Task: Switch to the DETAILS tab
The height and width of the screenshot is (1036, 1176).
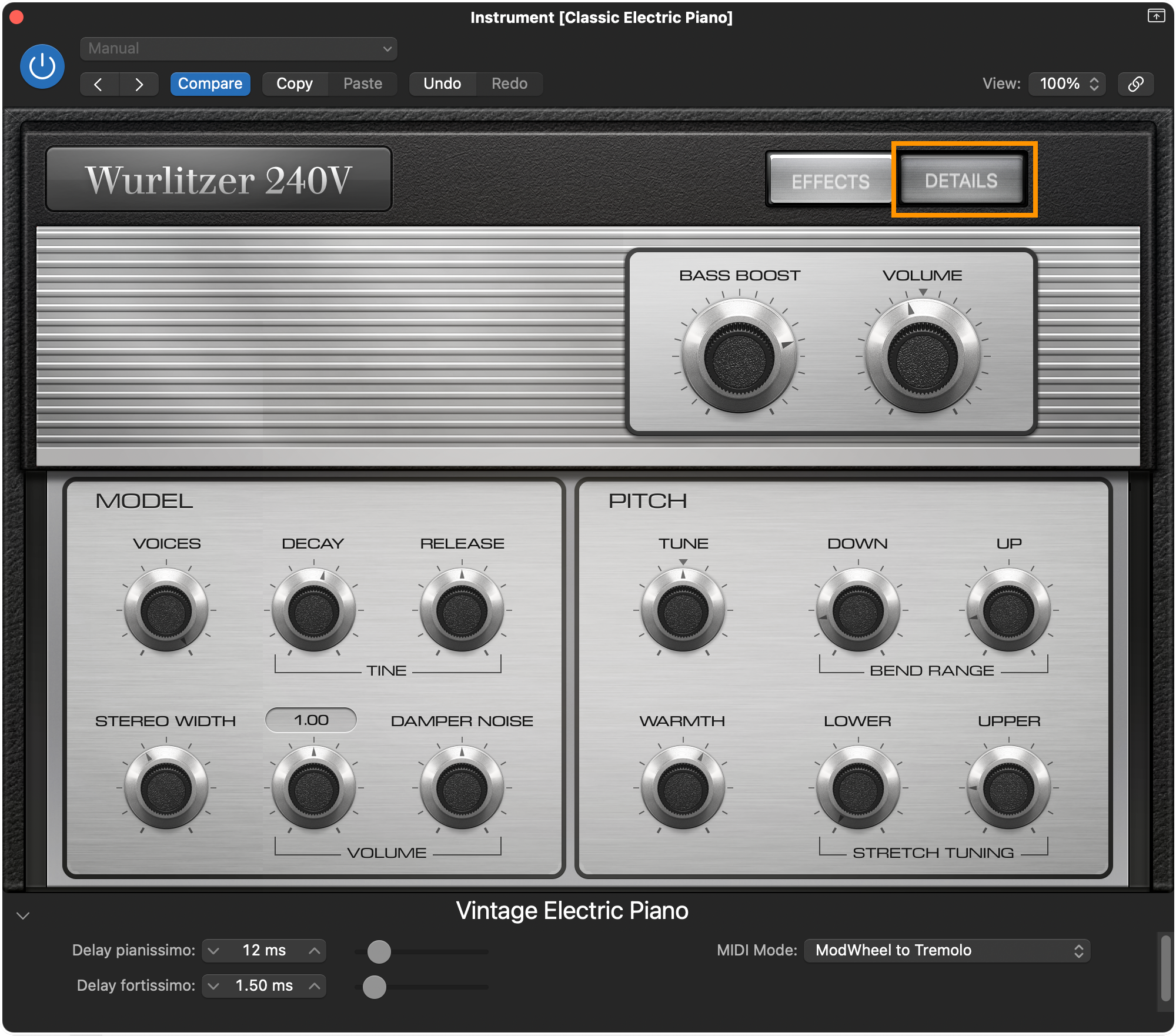Action: (x=961, y=180)
